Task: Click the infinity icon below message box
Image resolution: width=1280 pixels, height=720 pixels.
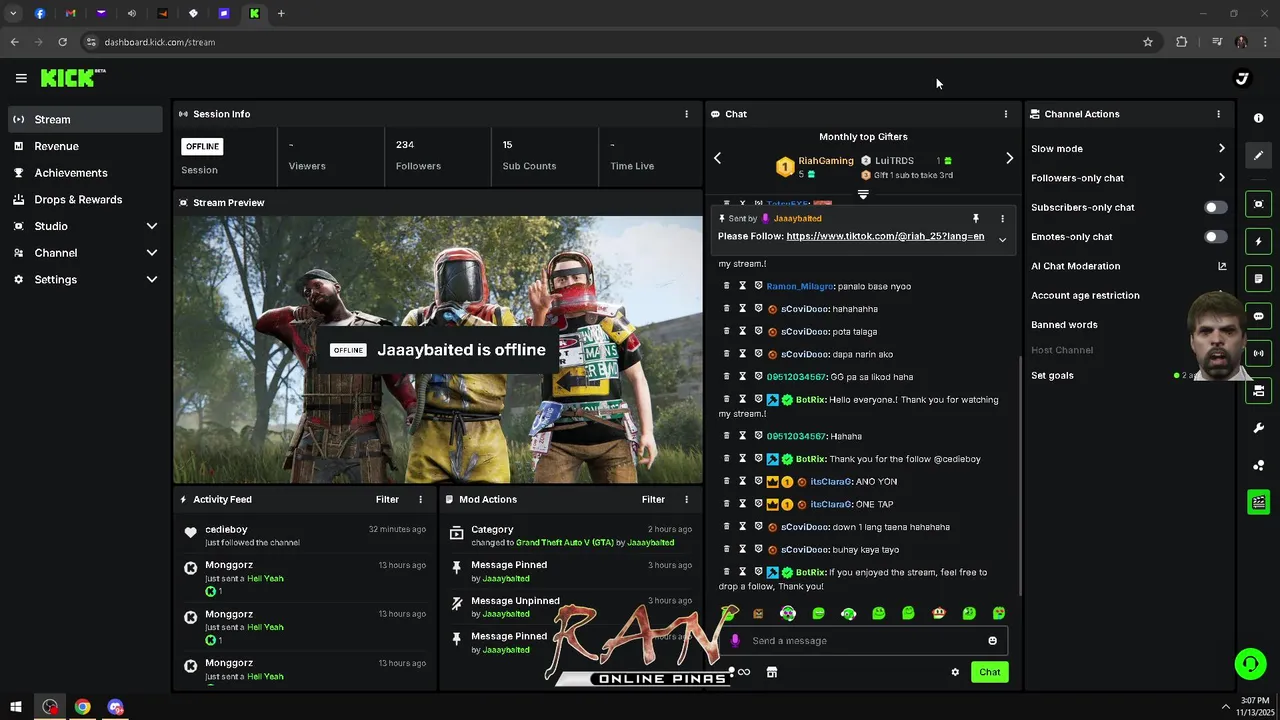Action: (743, 672)
